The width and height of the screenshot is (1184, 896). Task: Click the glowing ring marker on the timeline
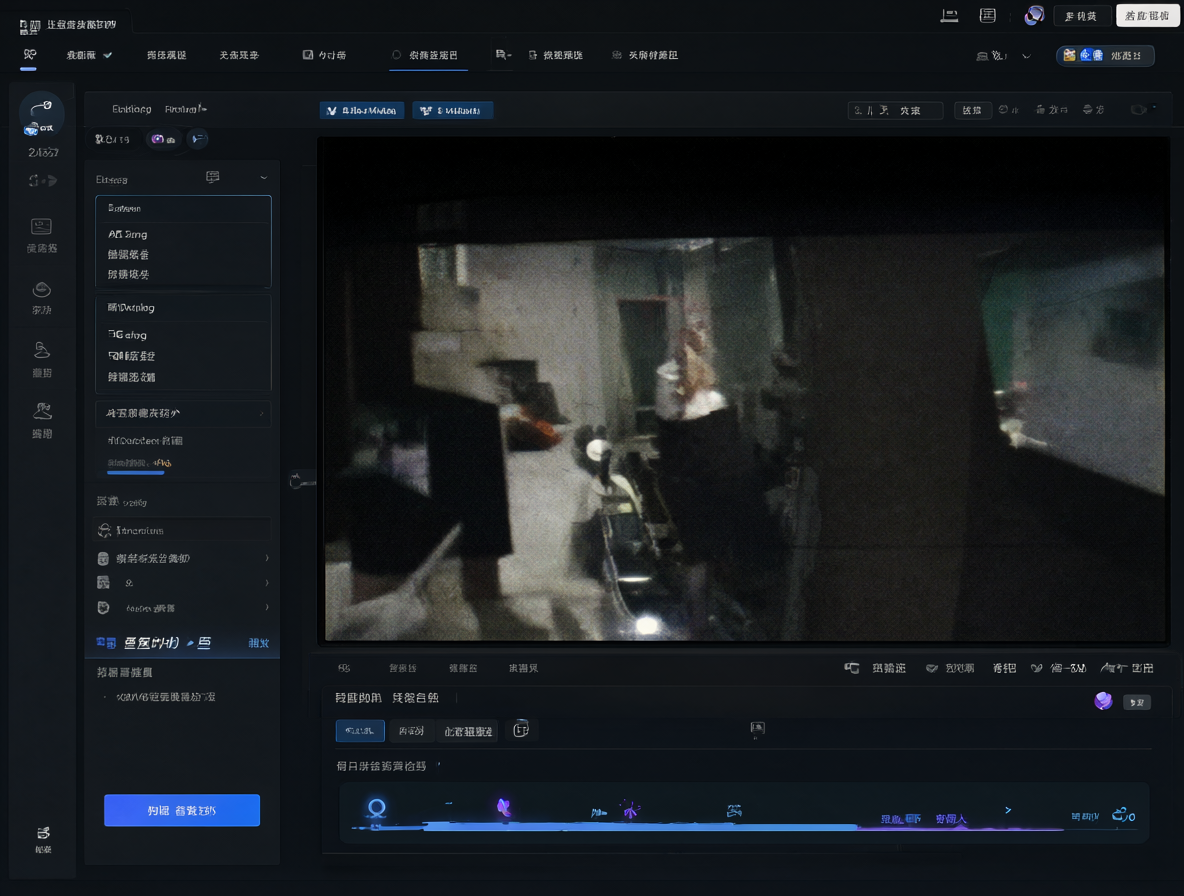tap(376, 808)
